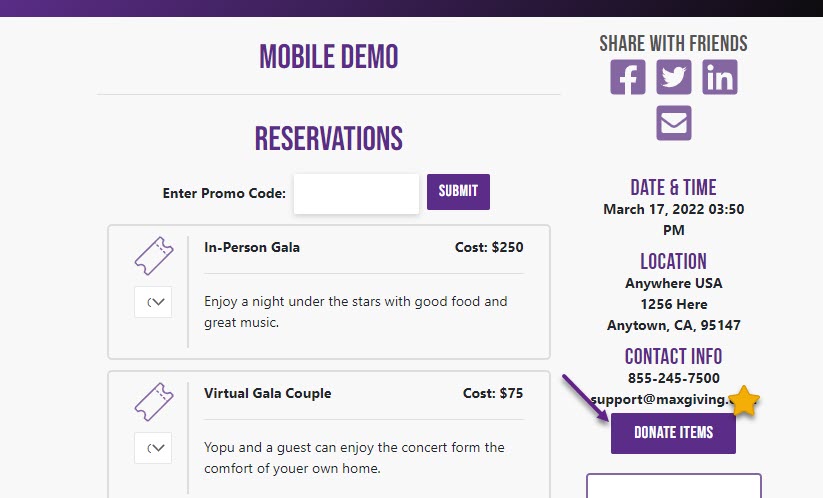This screenshot has height=498, width=823.
Task: Click the In-Person Gala ticket icon
Action: [x=154, y=256]
